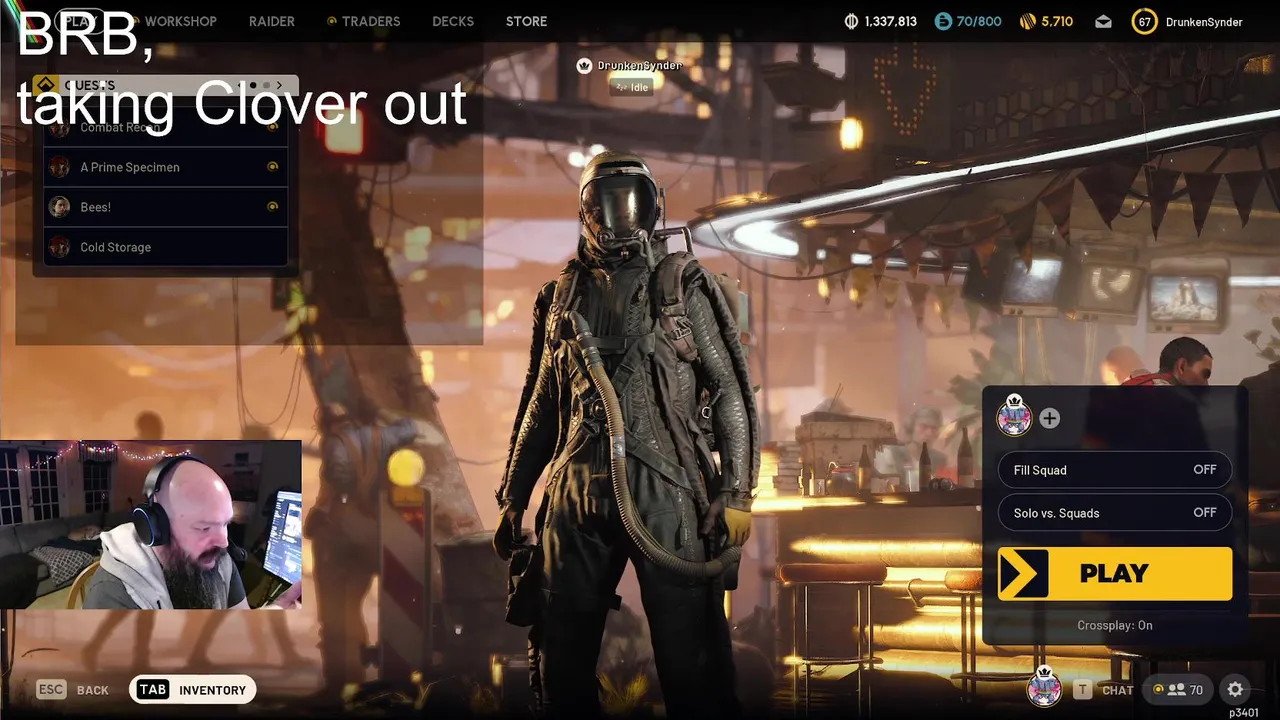Click the DrunkenSynder nameplate above the character
The width and height of the screenshot is (1280, 720).
[639, 65]
